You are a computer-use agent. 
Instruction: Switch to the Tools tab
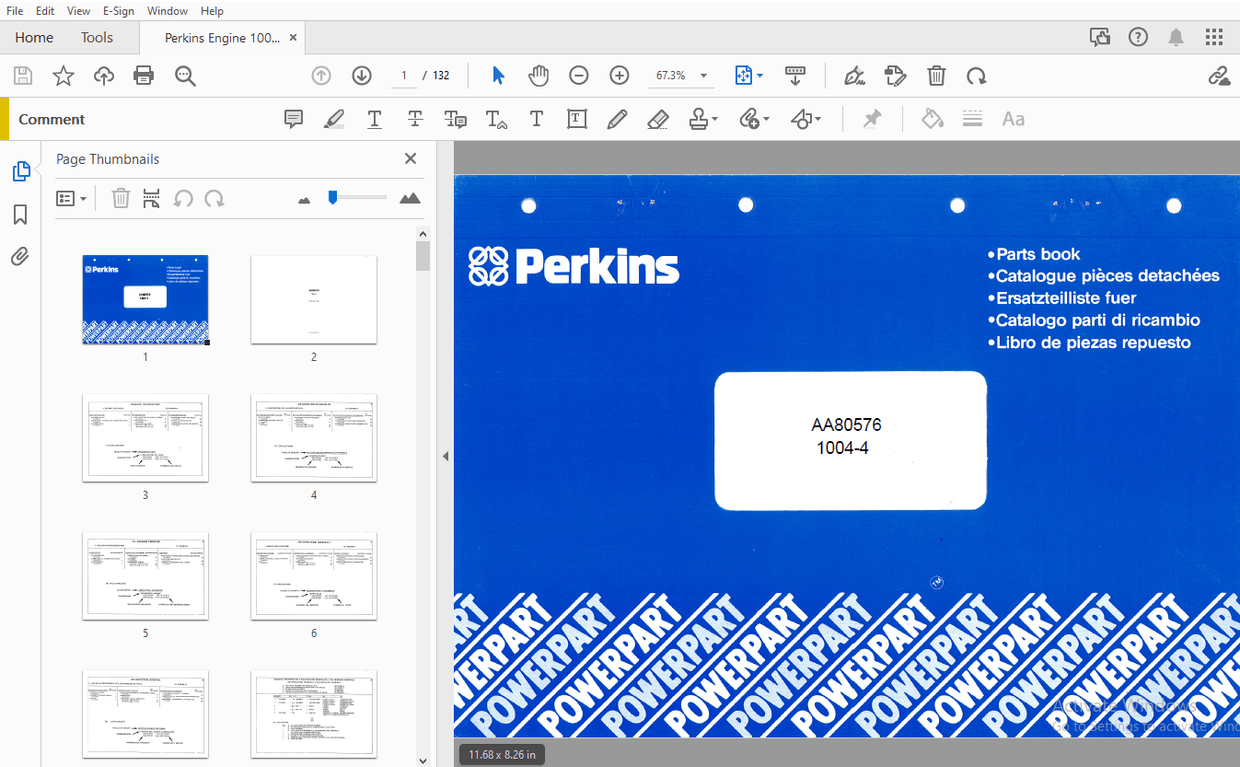click(96, 37)
